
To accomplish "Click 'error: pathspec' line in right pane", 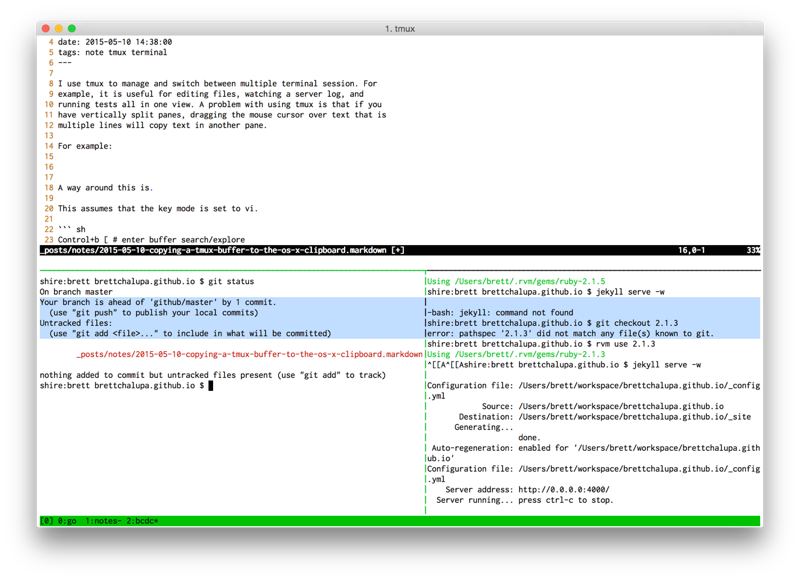I will [x=570, y=333].
